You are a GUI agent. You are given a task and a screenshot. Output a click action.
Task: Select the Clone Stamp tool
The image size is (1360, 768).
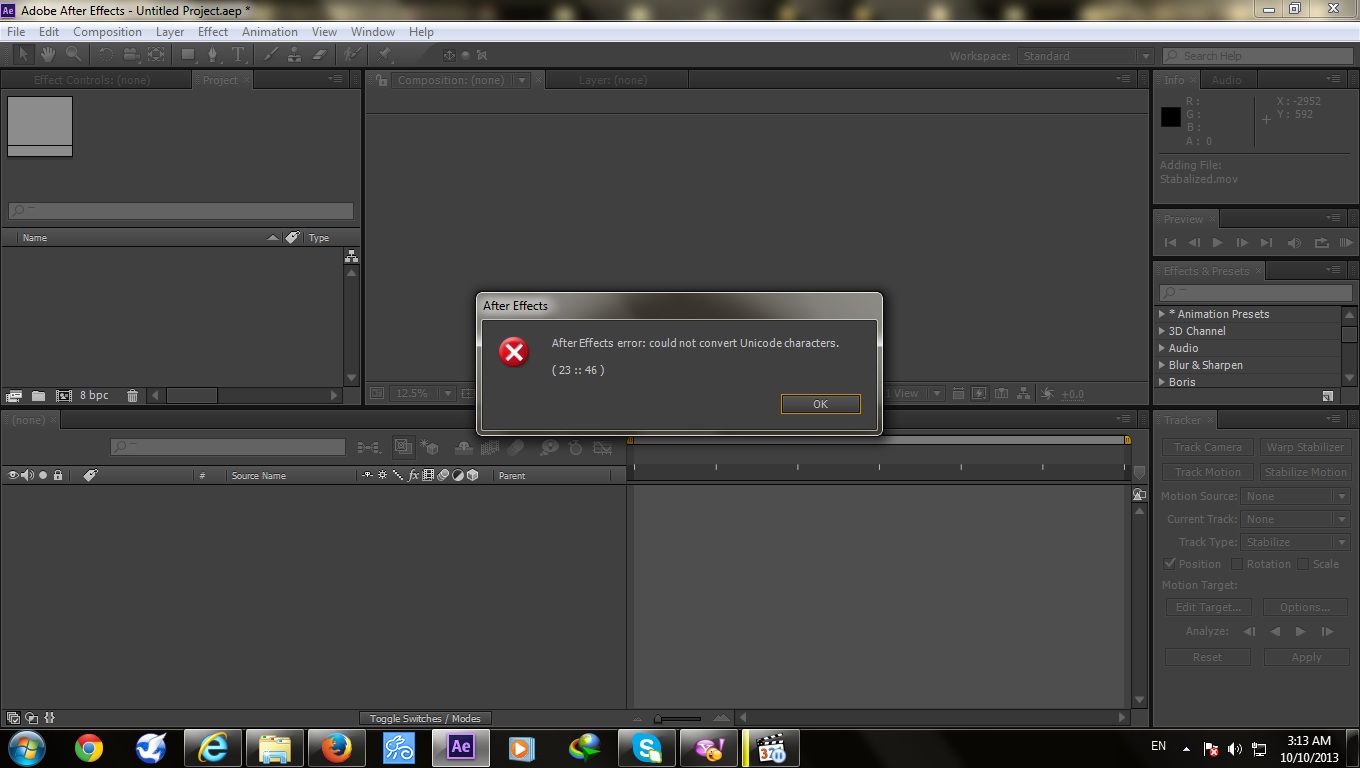295,55
